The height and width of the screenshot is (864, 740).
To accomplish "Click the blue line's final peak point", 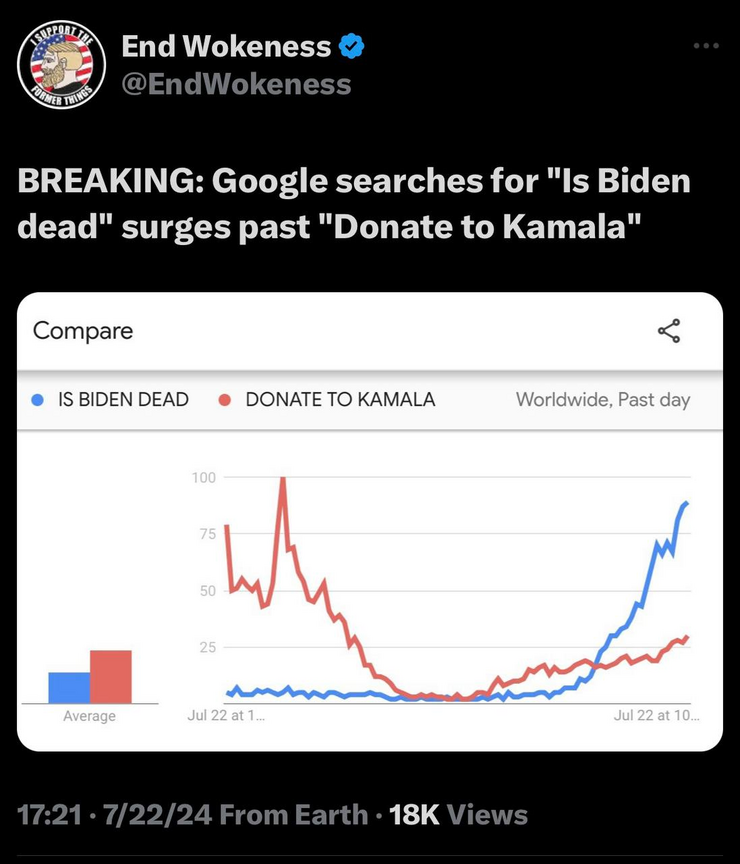I will (x=686, y=503).
